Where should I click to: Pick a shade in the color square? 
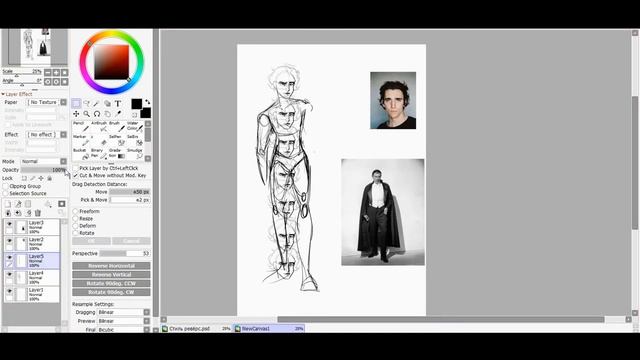coord(111,62)
